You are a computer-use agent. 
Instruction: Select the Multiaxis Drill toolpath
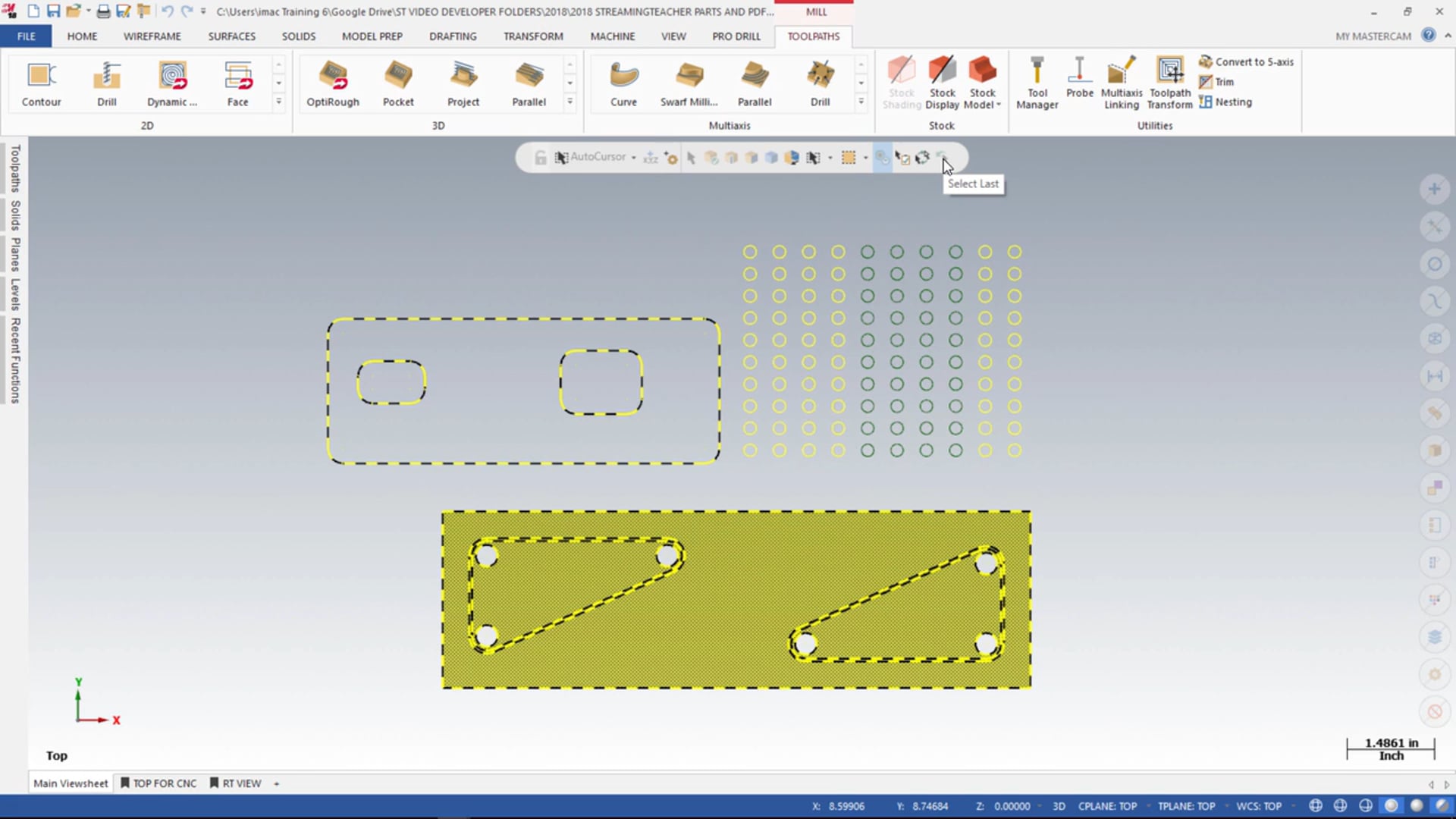tap(820, 84)
